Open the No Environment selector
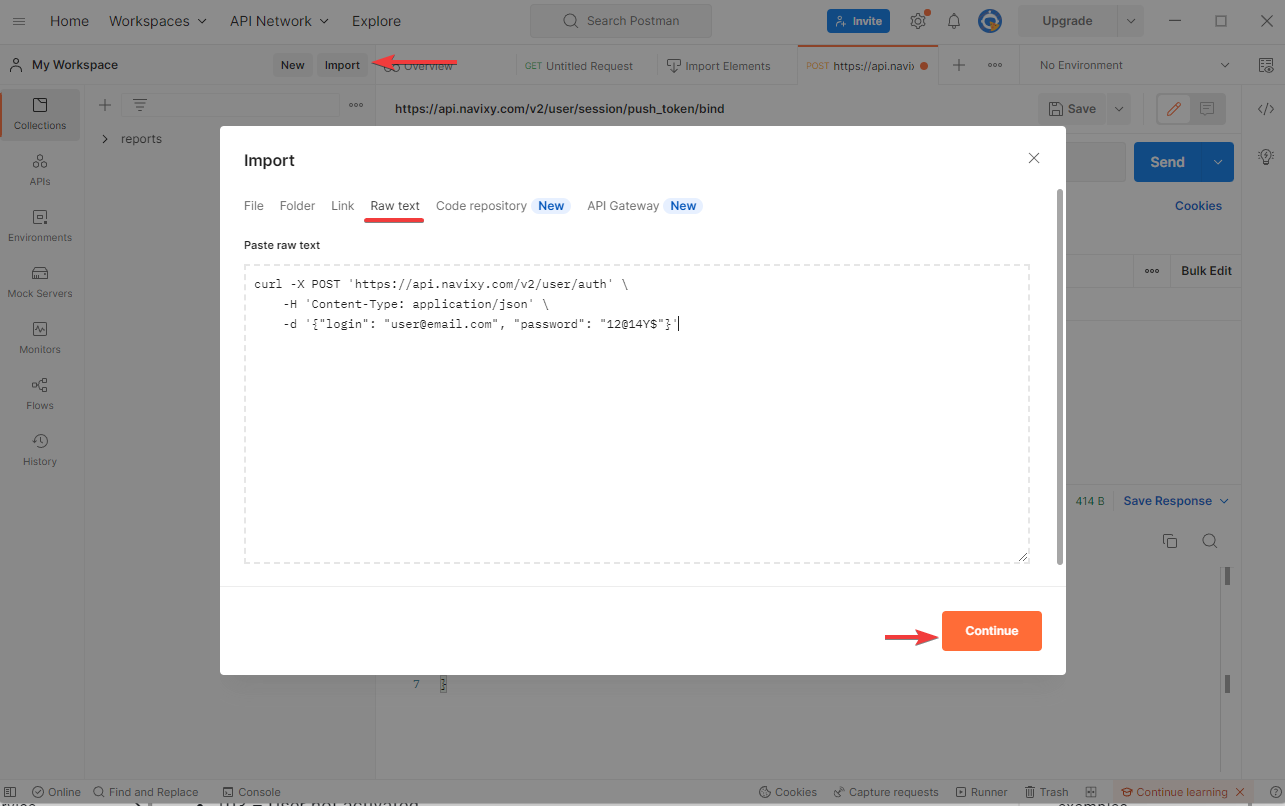Viewport: 1285px width, 806px height. 1134,65
